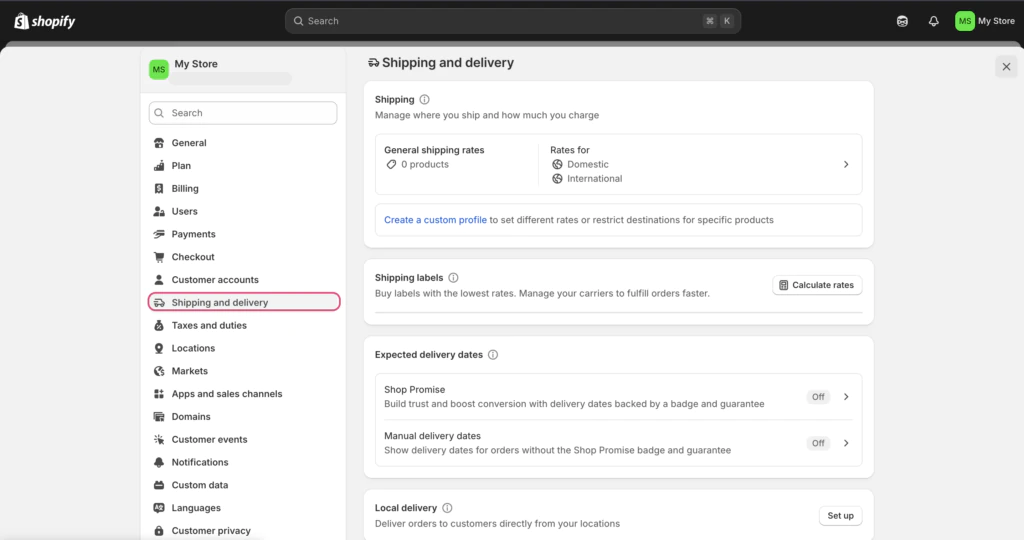Click the settings sidebar Search field
The height and width of the screenshot is (540, 1024).
click(243, 113)
